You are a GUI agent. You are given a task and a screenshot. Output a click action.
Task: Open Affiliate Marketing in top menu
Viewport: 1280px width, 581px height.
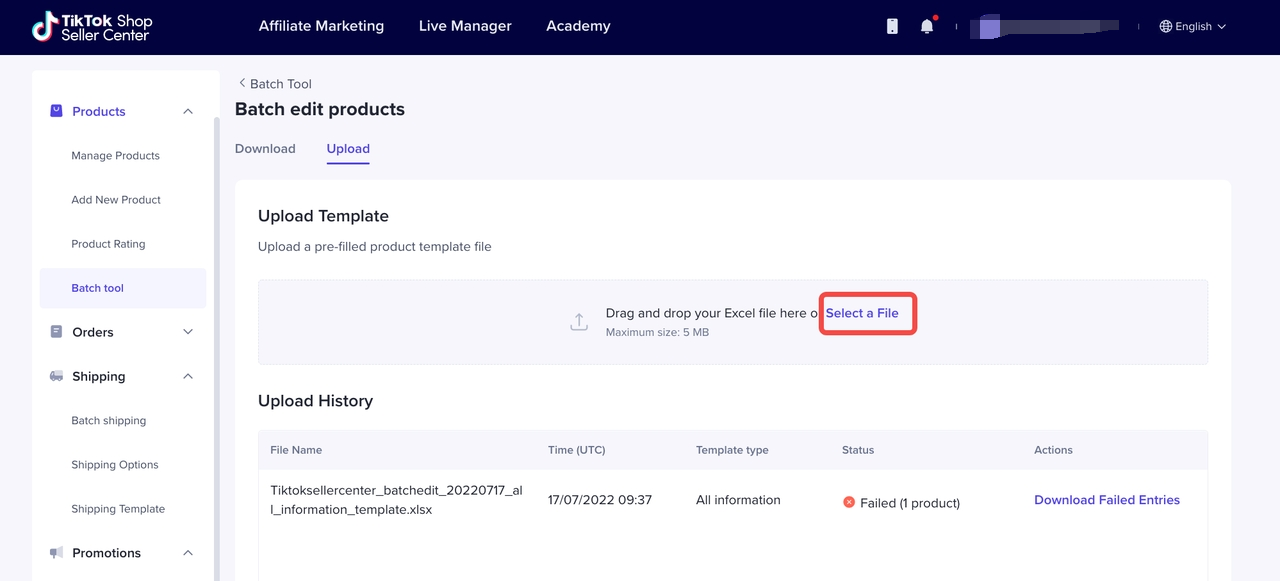click(x=321, y=26)
